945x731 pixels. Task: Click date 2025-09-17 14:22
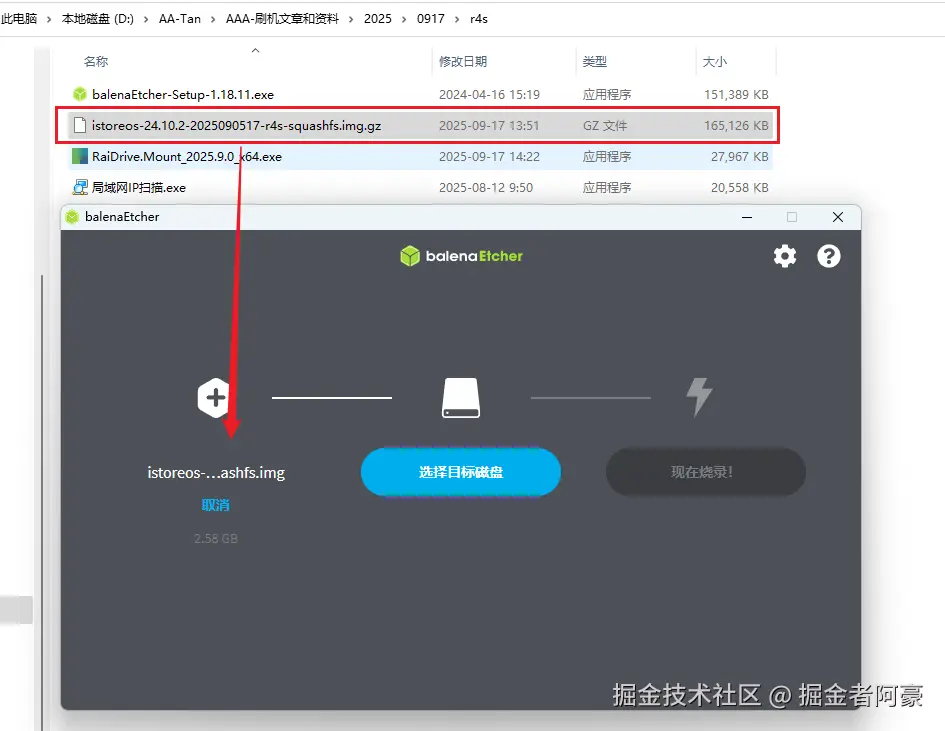coord(489,157)
